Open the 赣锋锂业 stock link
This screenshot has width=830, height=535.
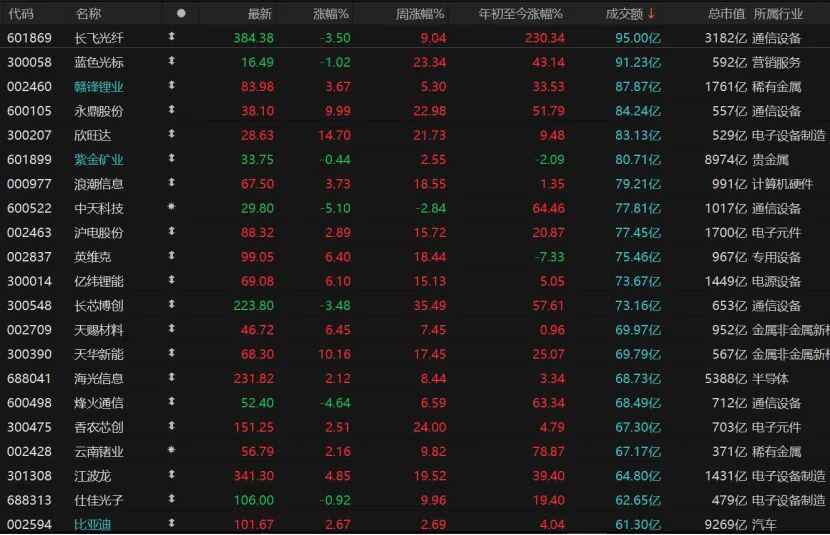pyautogui.click(x=99, y=87)
